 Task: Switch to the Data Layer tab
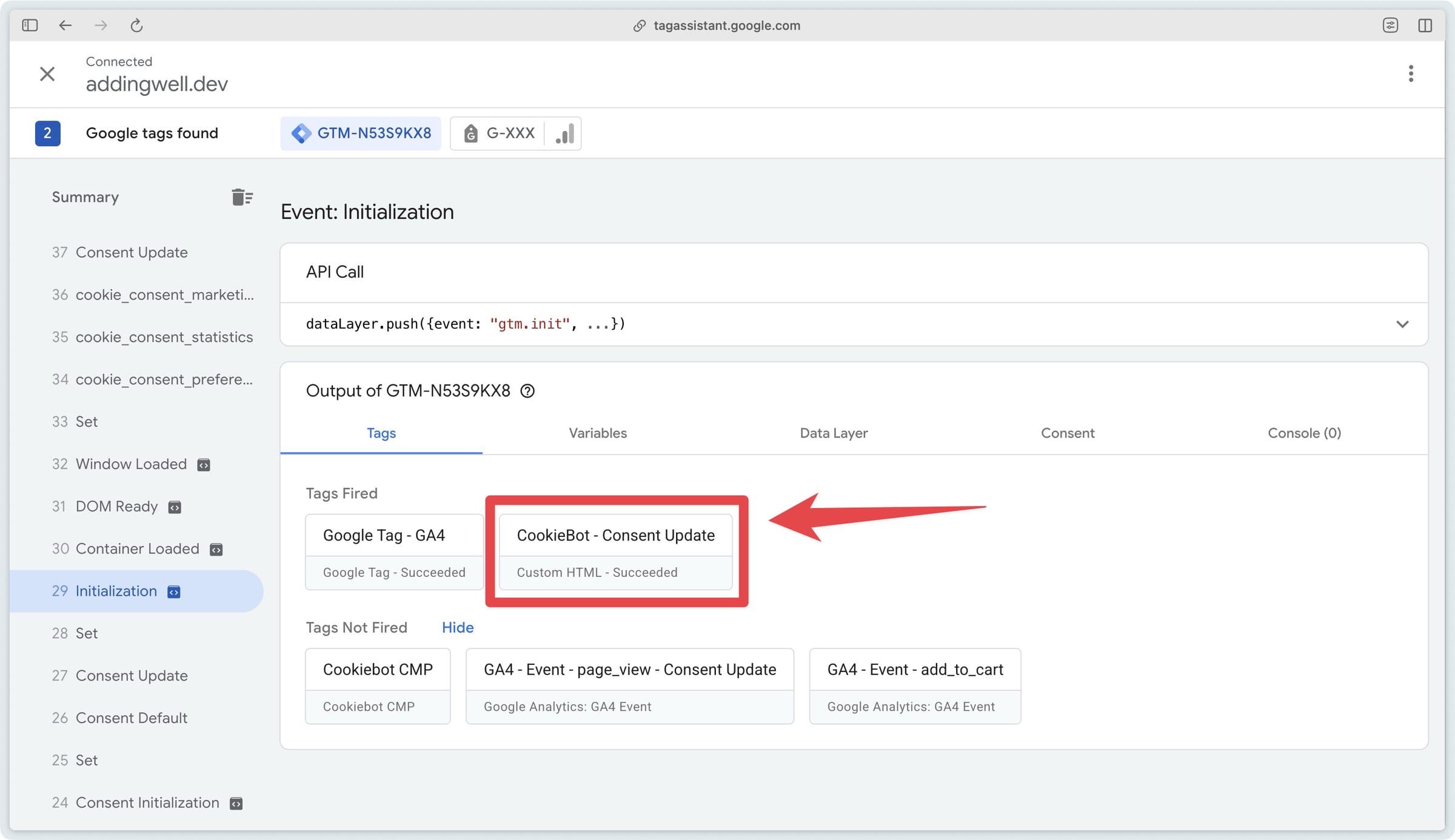point(834,433)
